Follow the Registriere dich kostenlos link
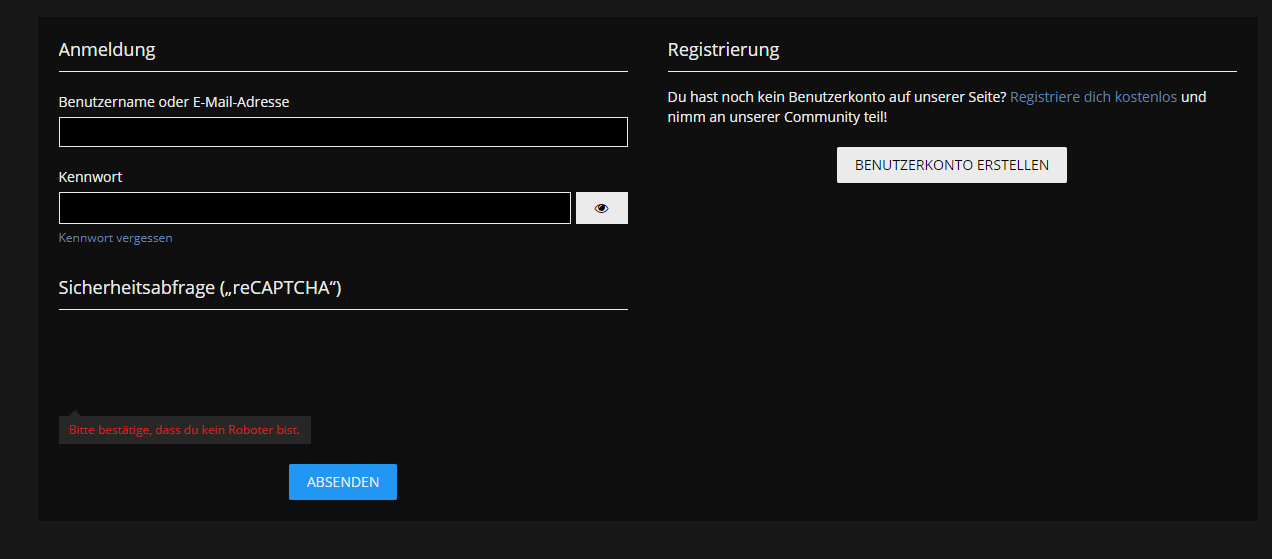This screenshot has width=1272, height=559. pyautogui.click(x=1093, y=98)
